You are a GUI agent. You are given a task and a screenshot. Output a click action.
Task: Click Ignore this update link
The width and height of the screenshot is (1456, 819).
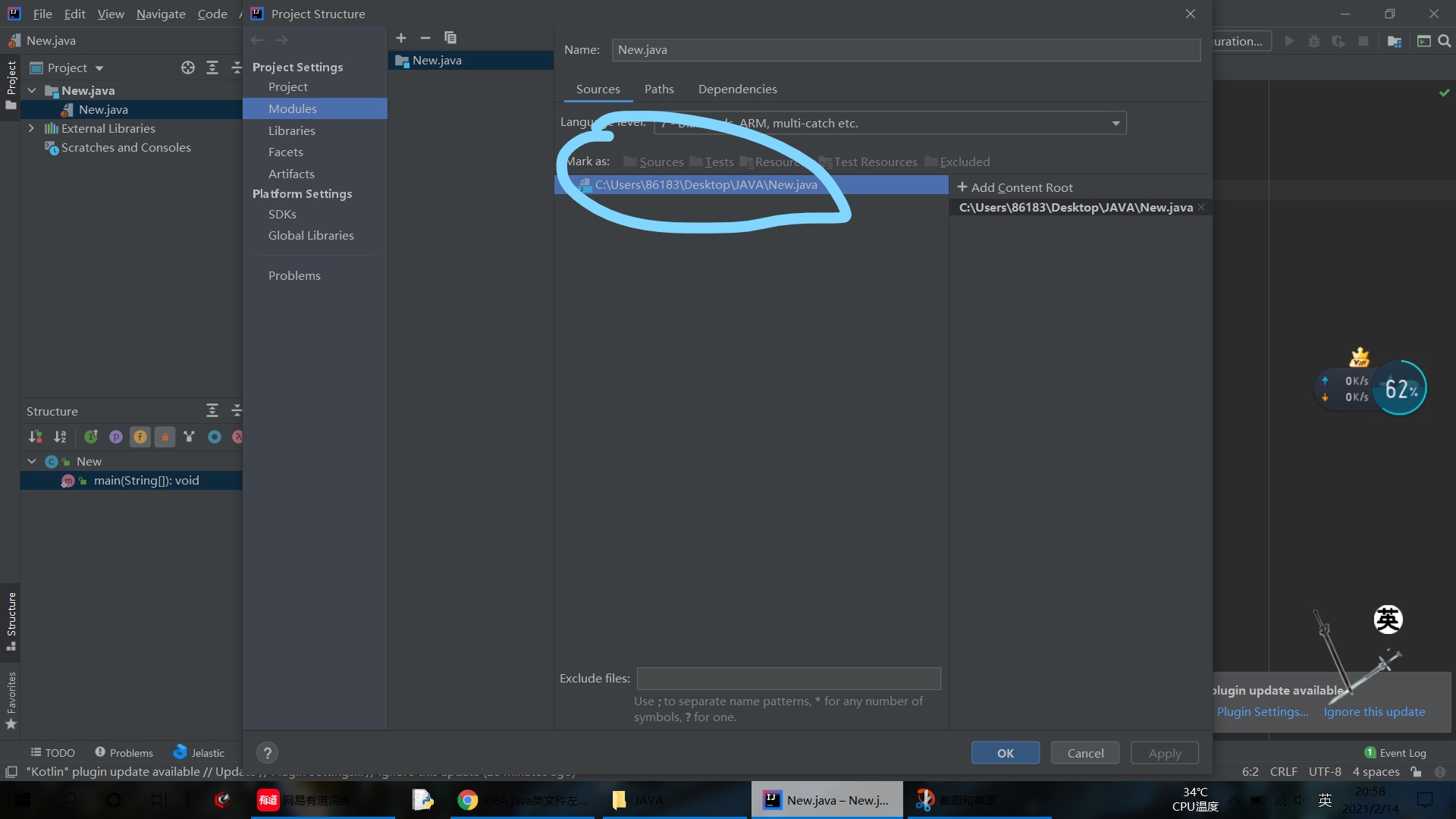coord(1374,711)
